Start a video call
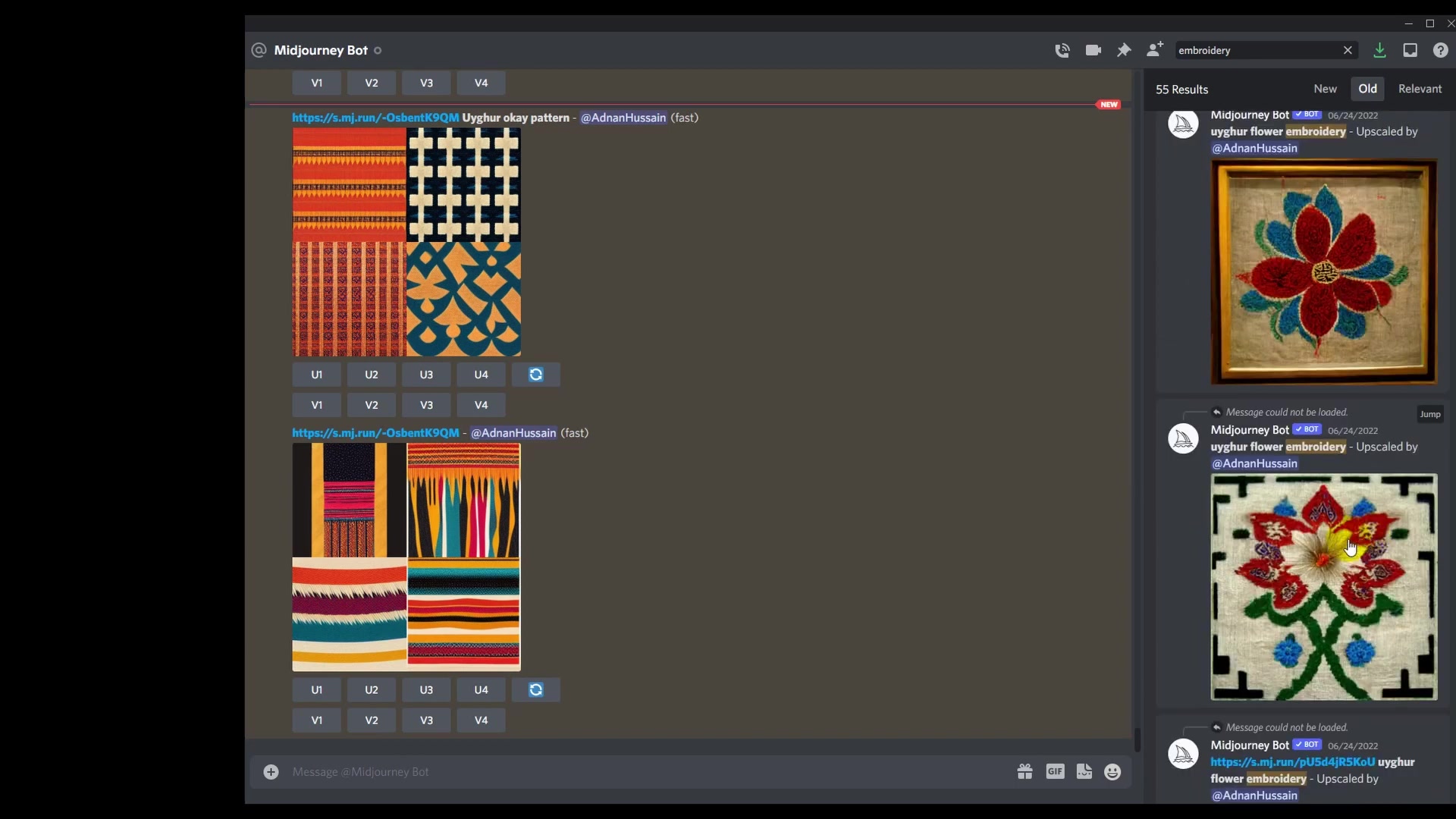 click(1093, 50)
